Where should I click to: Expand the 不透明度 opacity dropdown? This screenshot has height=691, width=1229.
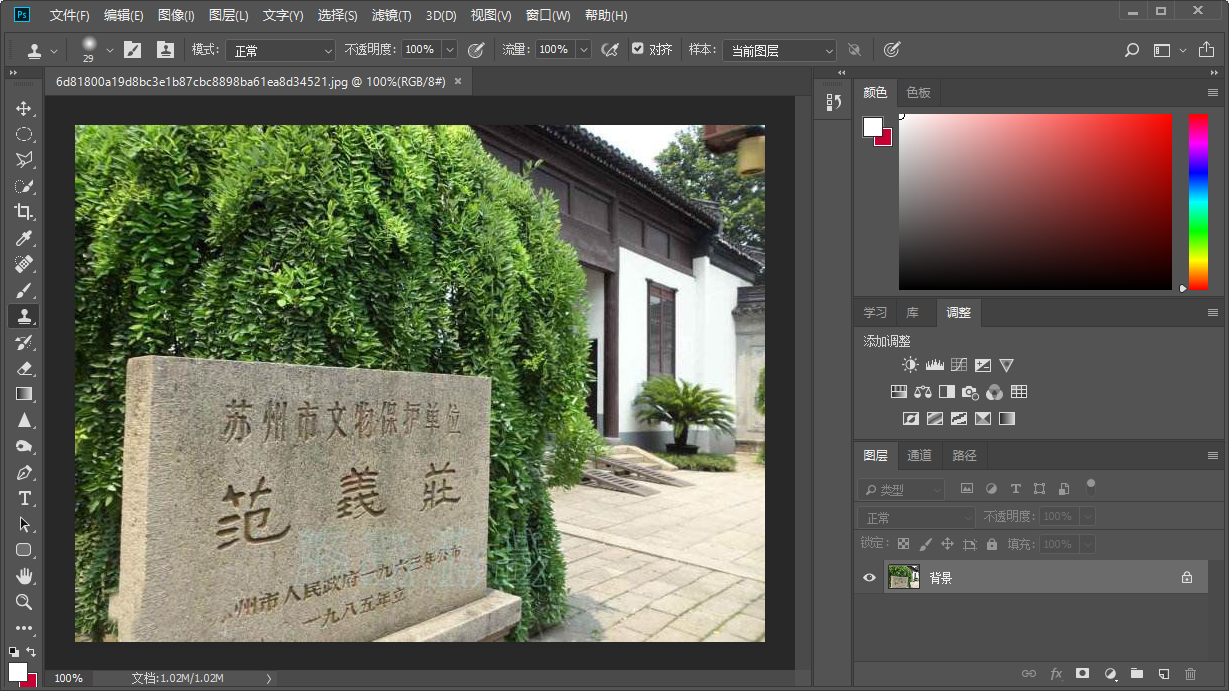click(448, 49)
